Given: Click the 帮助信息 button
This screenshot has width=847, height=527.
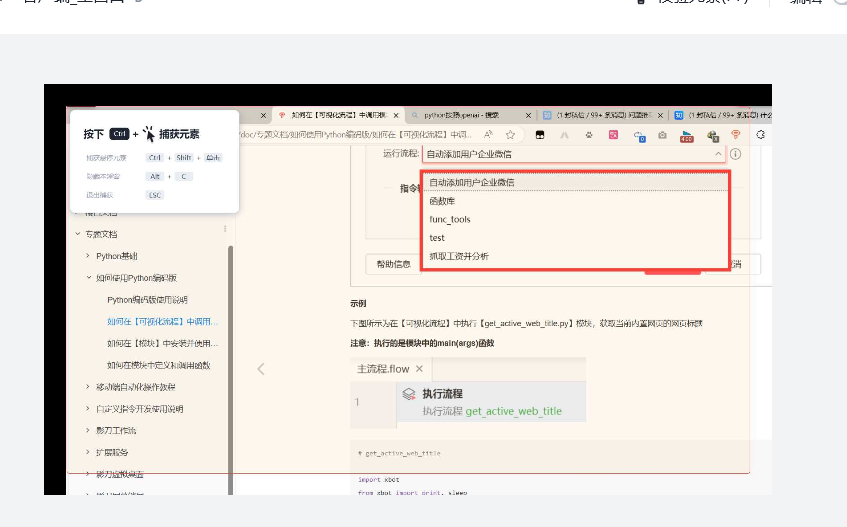Looking at the screenshot, I should click(393, 264).
